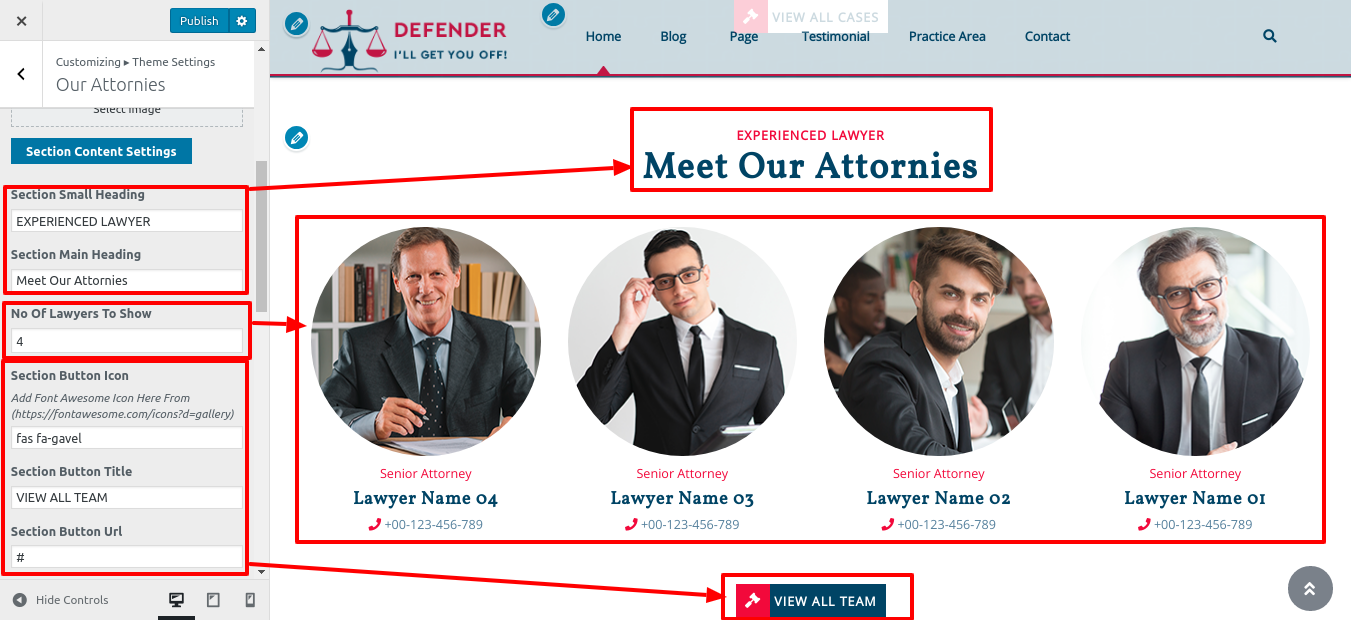This screenshot has width=1351, height=620.
Task: Close the customizer with the X icon
Action: coord(22,21)
